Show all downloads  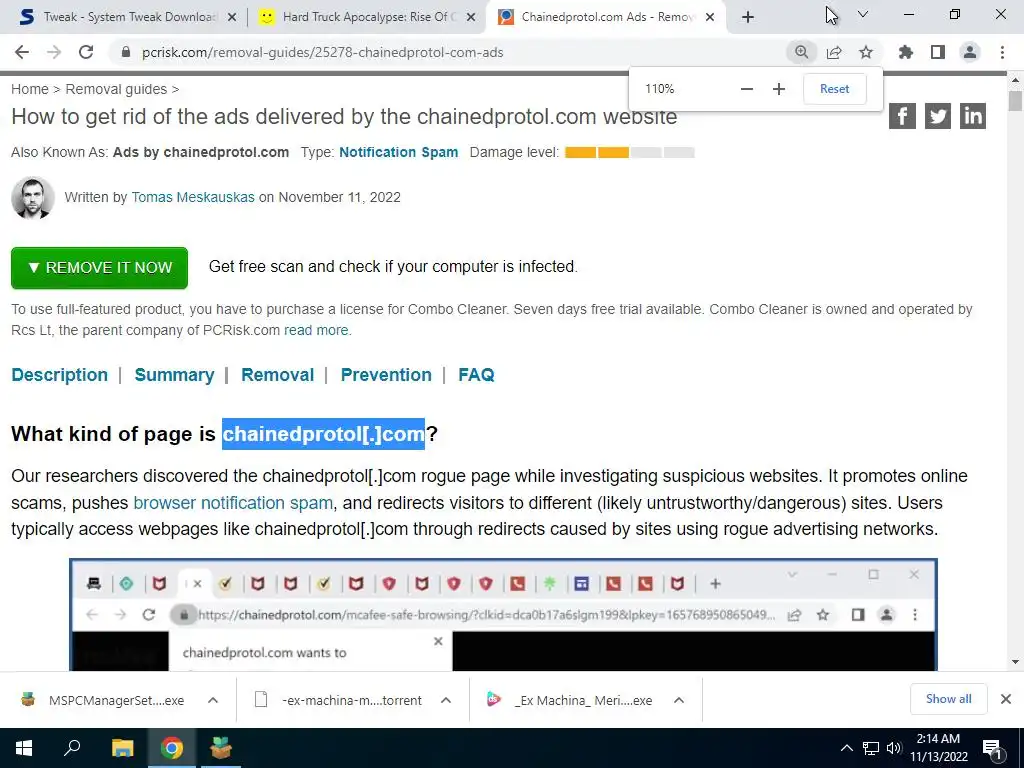click(948, 699)
